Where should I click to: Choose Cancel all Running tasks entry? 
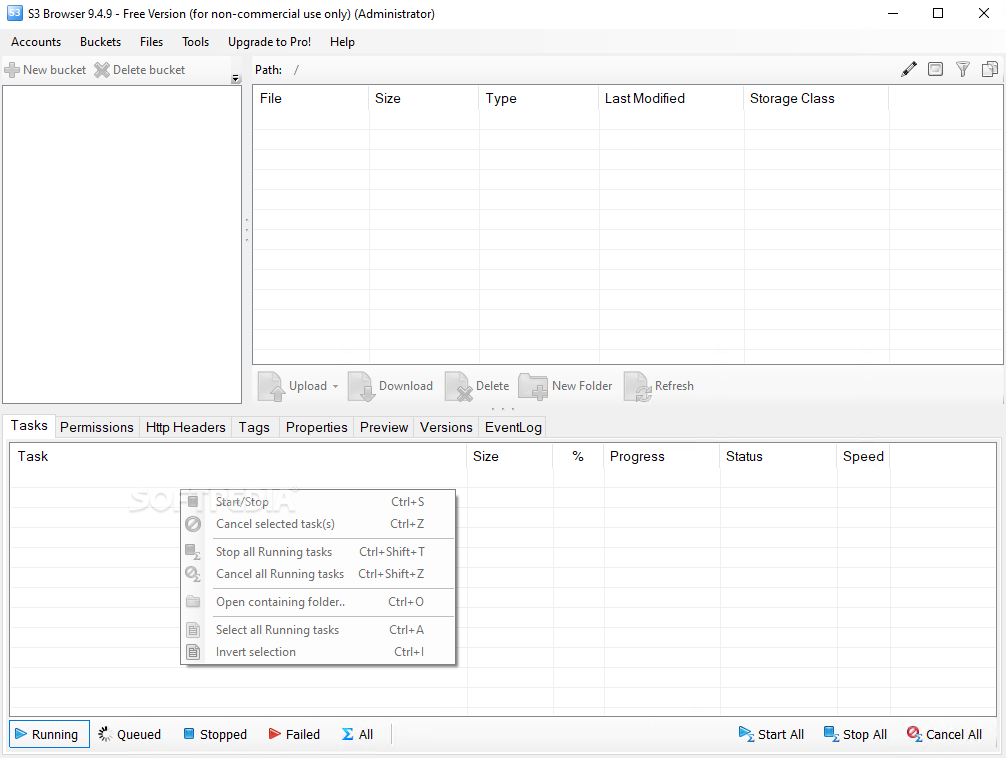coord(318,574)
